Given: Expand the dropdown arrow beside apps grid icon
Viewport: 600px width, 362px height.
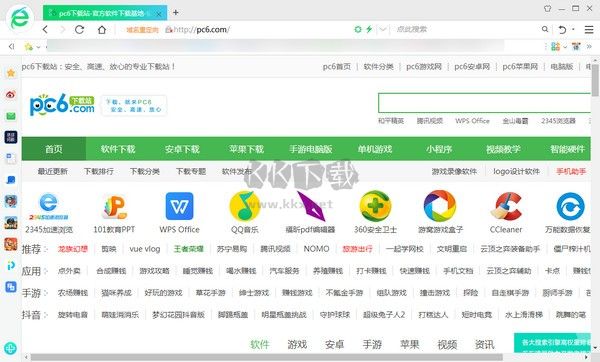Looking at the screenshot, I should pos(565,47).
